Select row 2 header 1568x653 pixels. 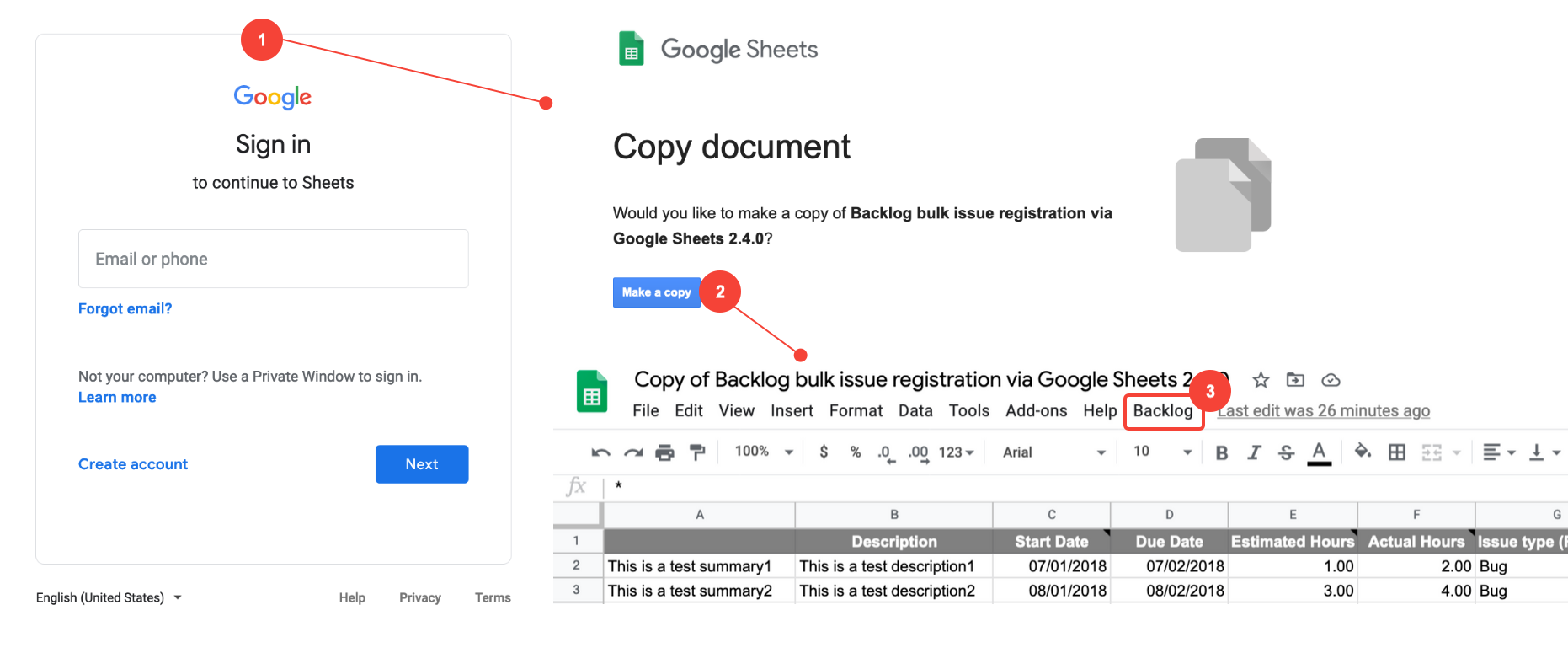point(577,565)
